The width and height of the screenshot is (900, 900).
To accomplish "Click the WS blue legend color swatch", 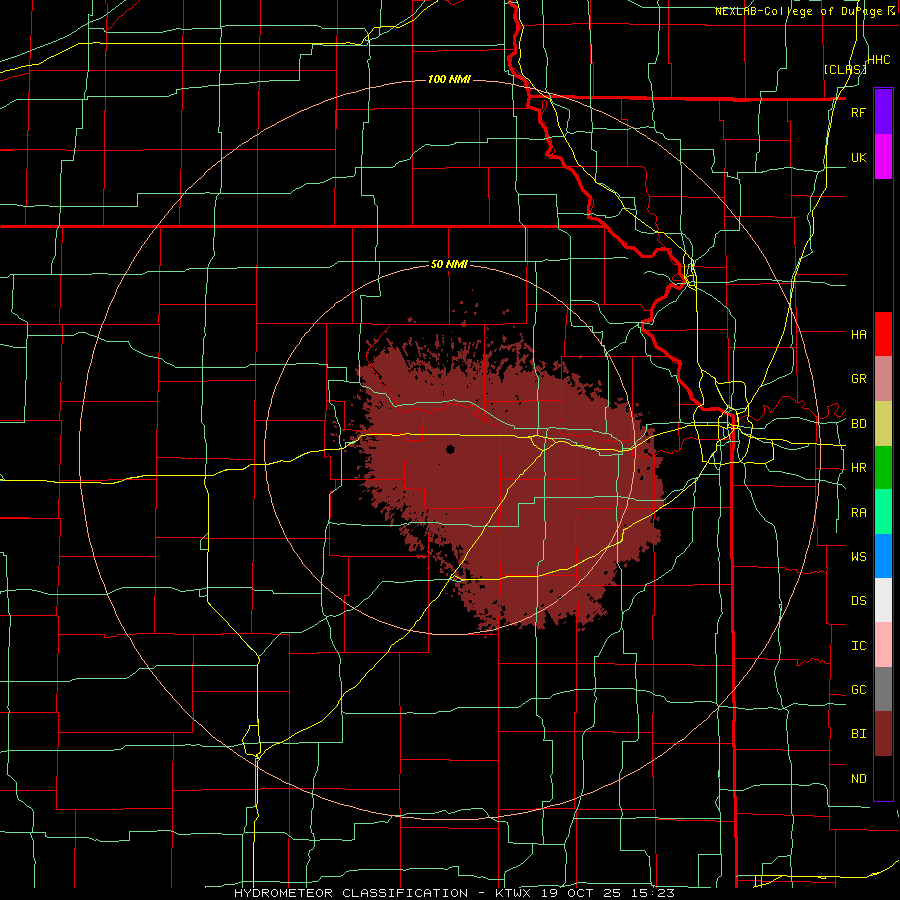I will coord(883,556).
